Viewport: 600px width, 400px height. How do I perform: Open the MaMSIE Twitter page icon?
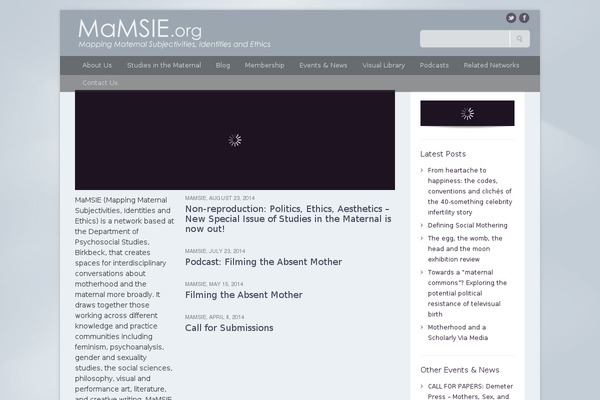511,18
